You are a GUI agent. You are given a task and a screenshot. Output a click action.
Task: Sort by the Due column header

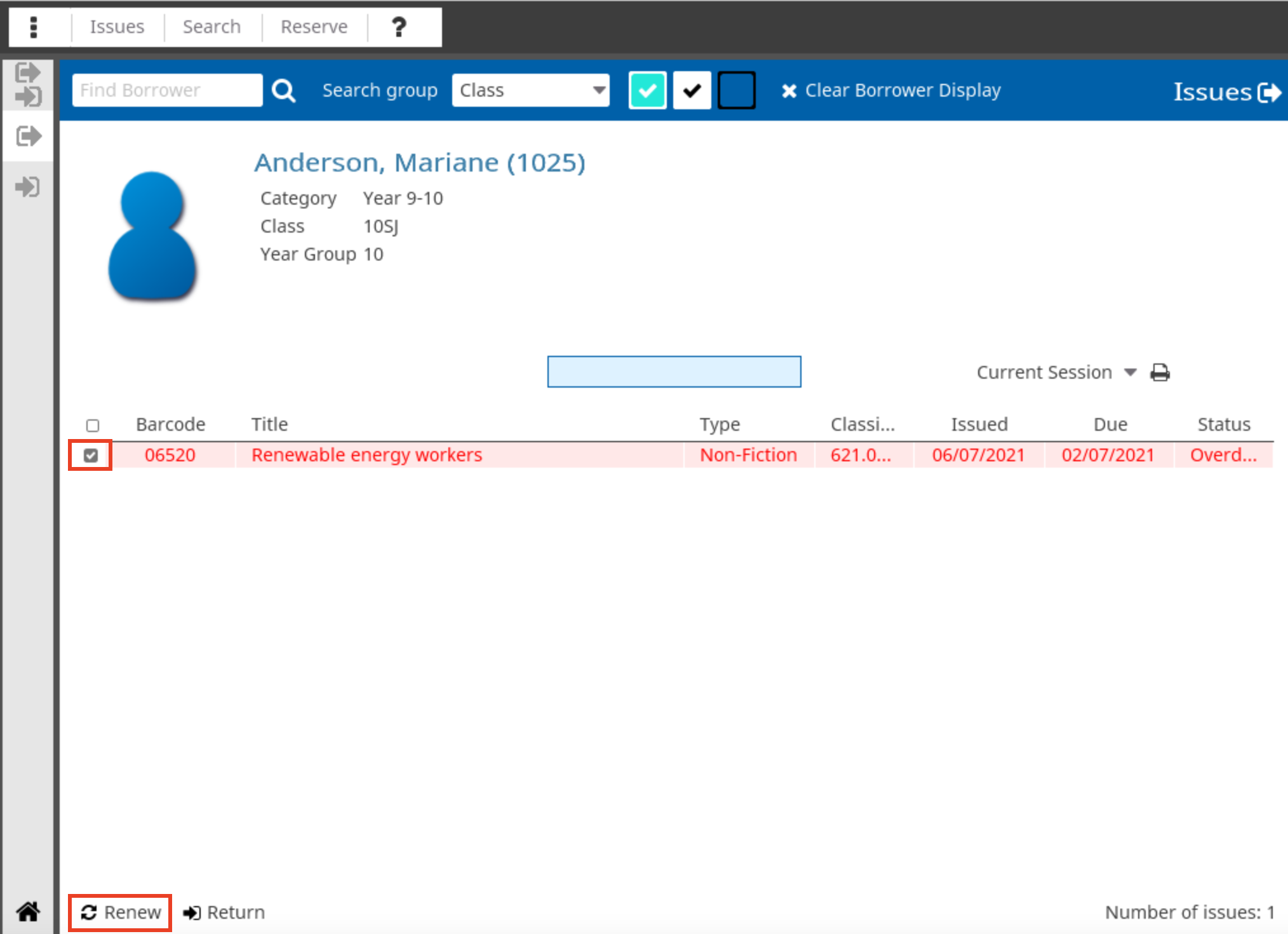coord(1110,424)
